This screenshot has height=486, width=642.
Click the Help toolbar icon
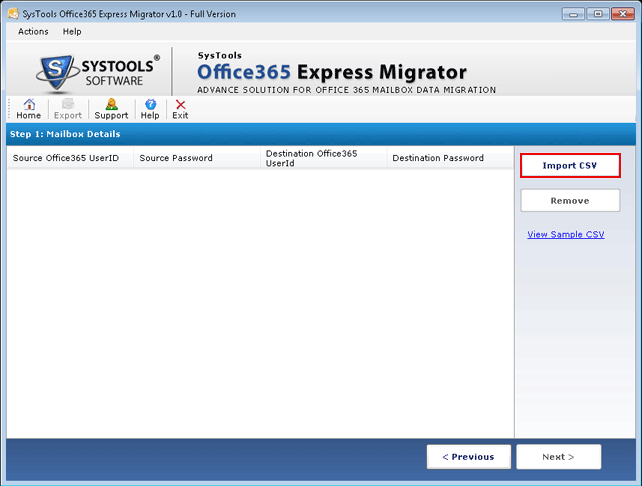[x=150, y=109]
